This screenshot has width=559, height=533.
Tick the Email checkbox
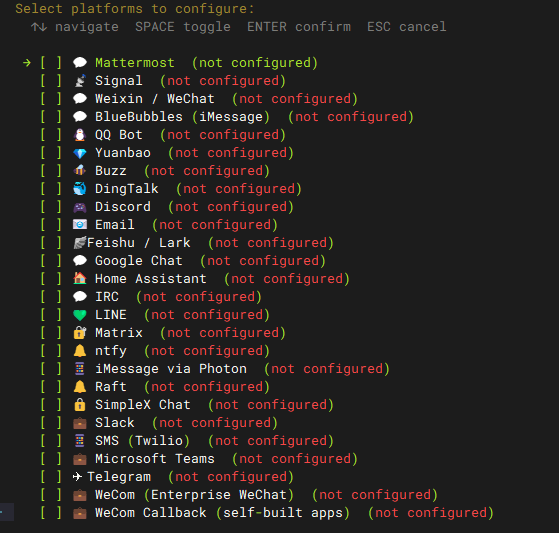51,225
